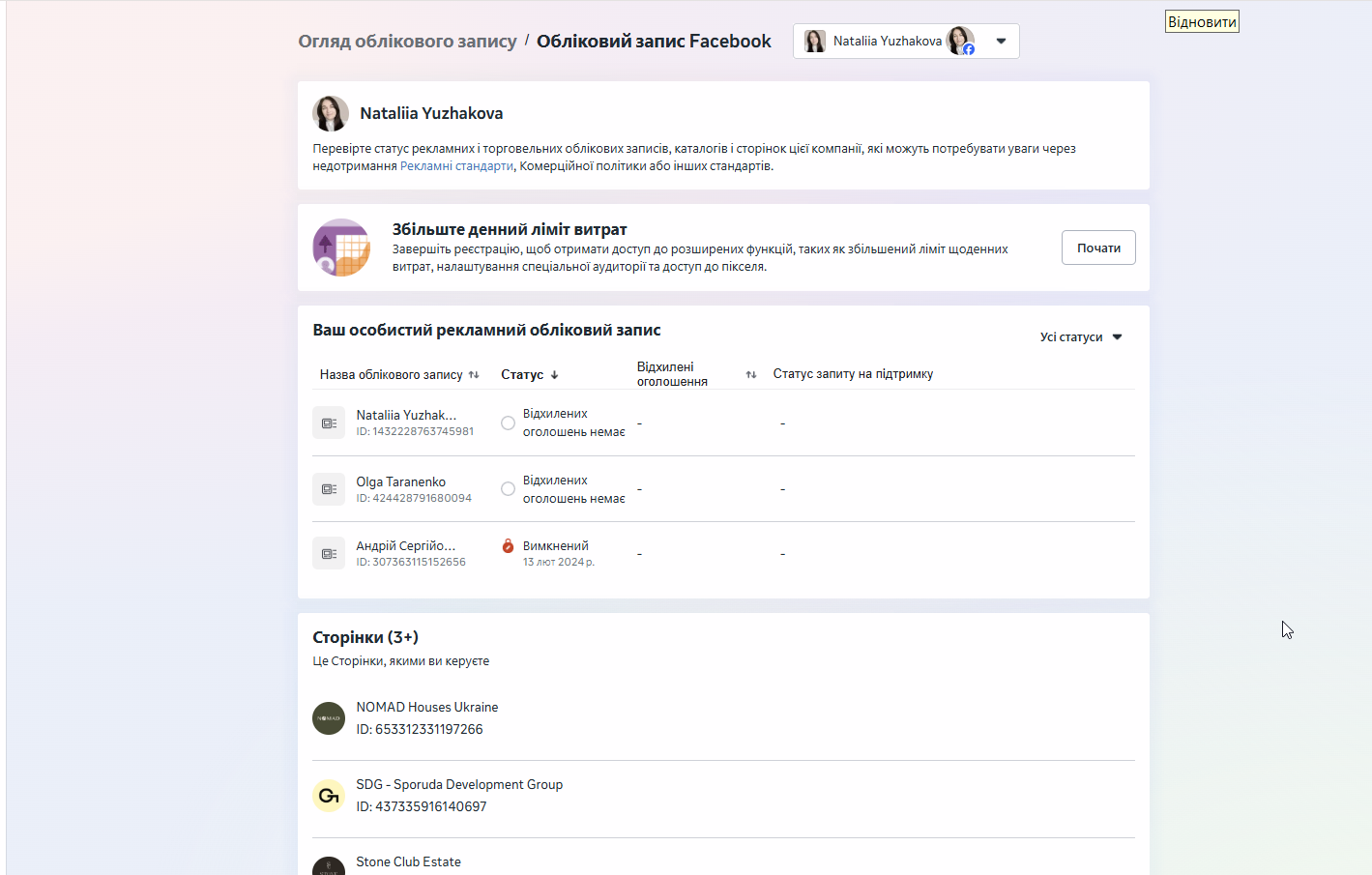Click the NOMAD Houses Ukraine page avatar
1372x875 pixels.
[329, 718]
